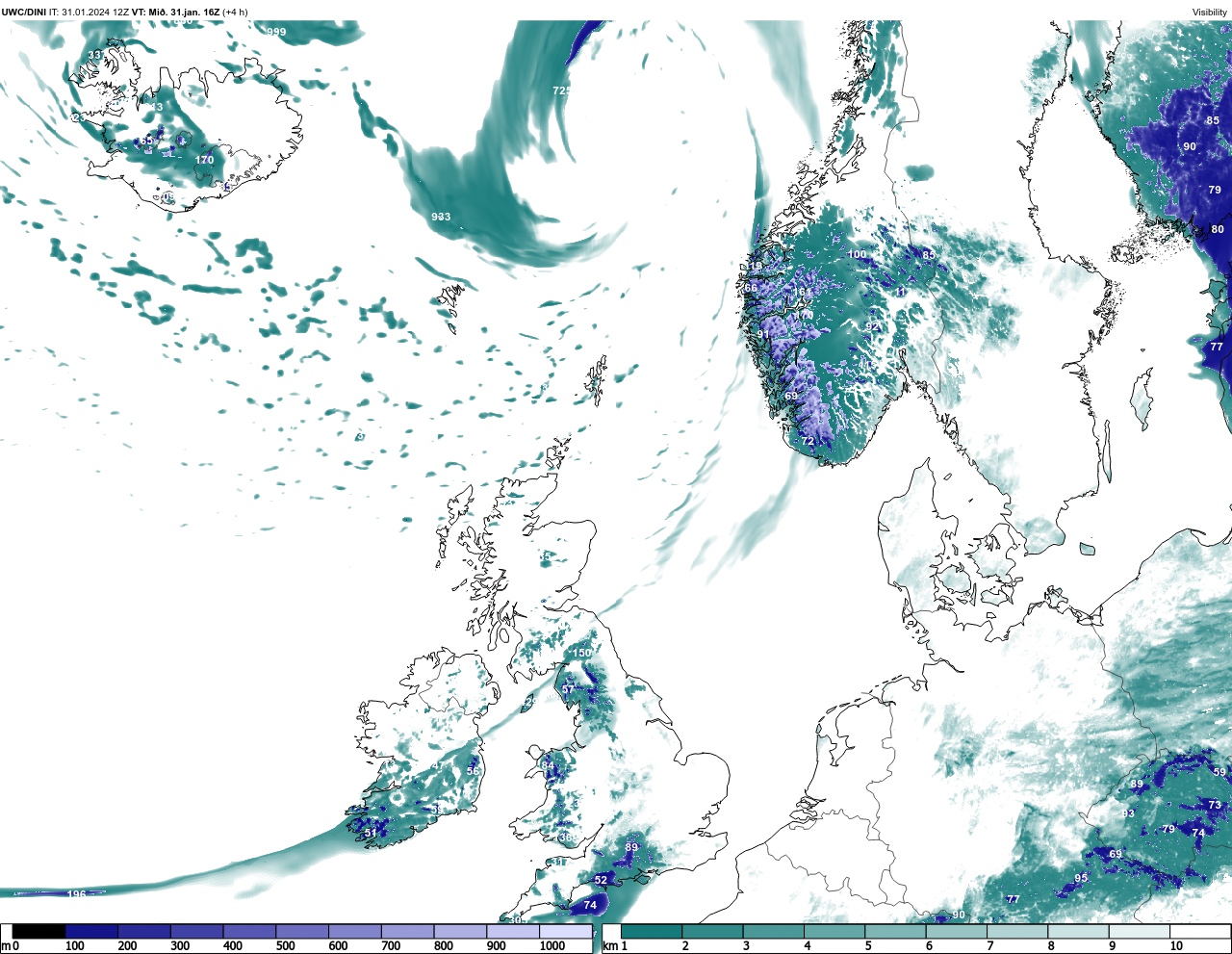The image size is (1232, 954).
Task: Select the 5 km legend color swatch
Action: pyautogui.click(x=895, y=932)
